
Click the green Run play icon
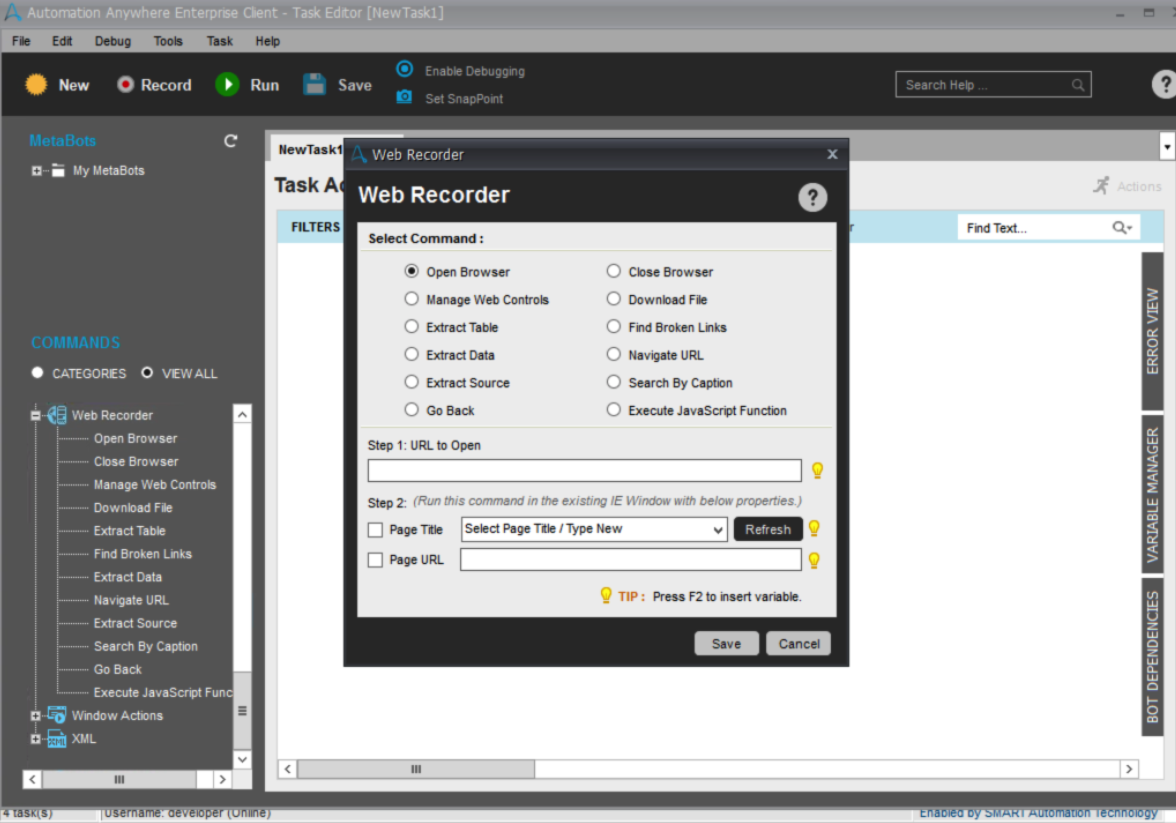[227, 85]
